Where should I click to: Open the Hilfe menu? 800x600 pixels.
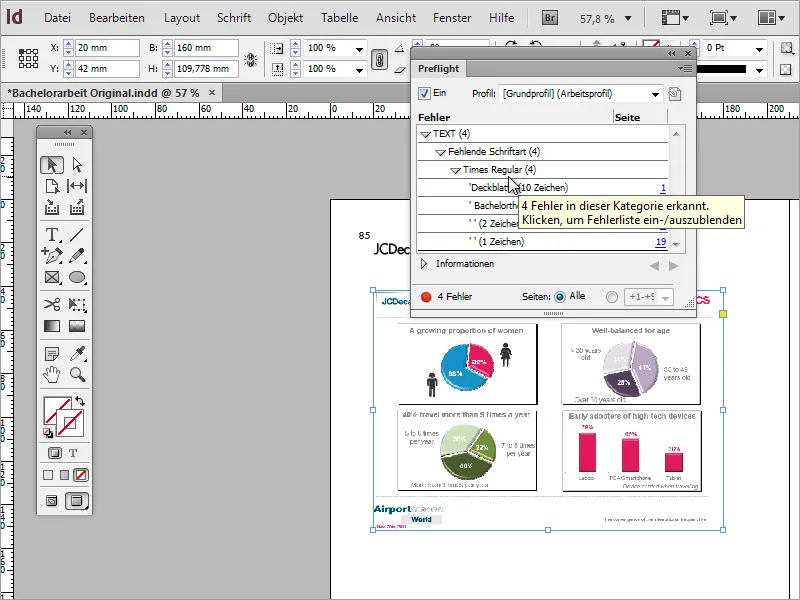tap(501, 18)
